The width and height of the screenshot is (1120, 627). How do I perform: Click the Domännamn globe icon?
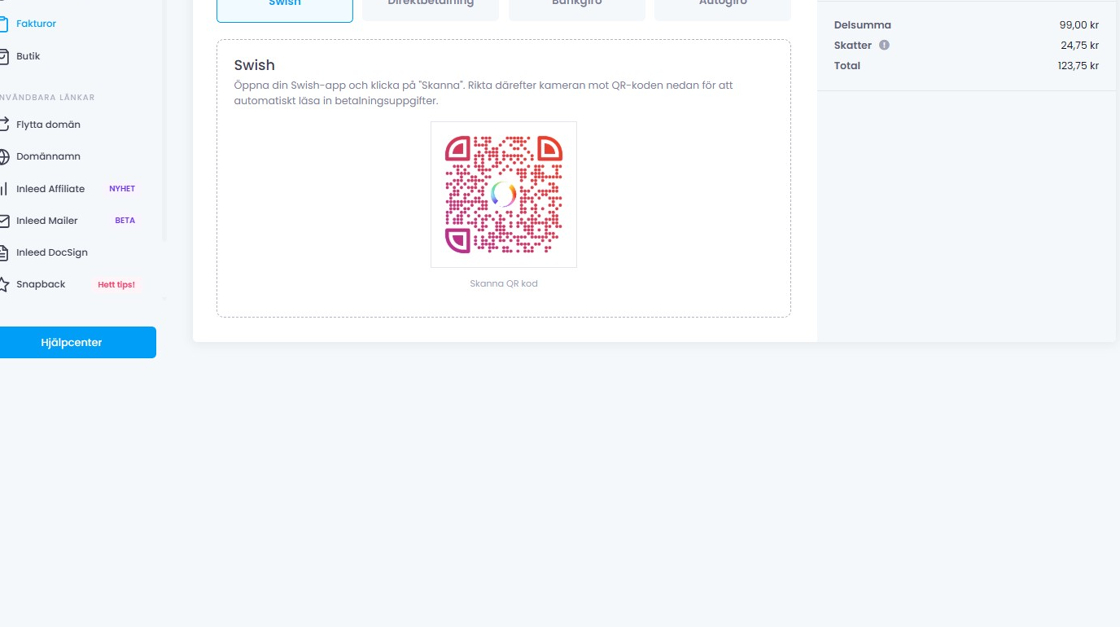pyautogui.click(x=4, y=157)
